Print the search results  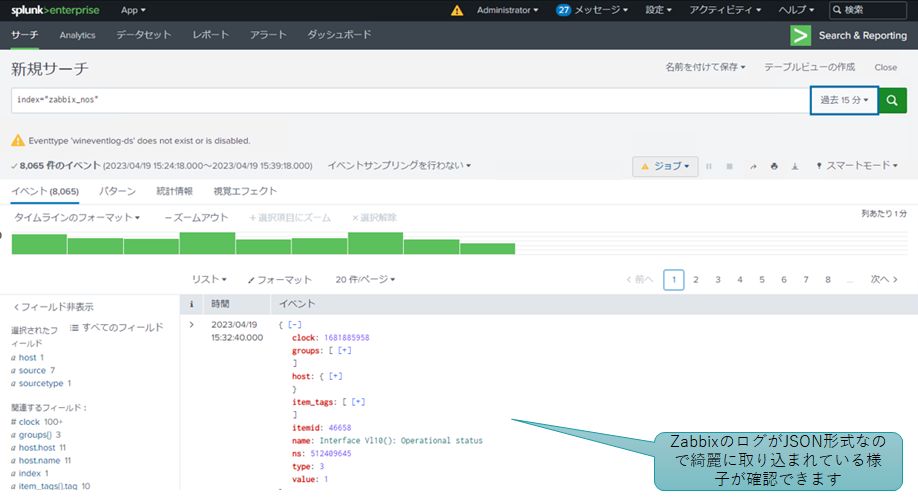774,166
